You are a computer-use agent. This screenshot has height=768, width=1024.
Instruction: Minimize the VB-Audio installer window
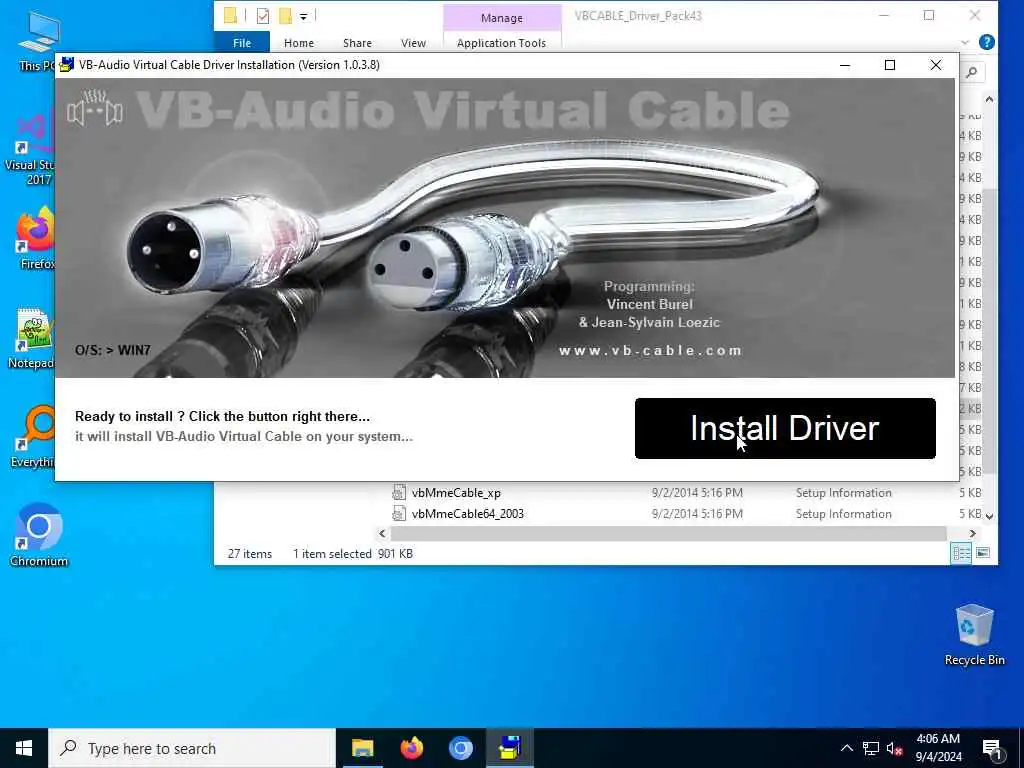tap(844, 65)
